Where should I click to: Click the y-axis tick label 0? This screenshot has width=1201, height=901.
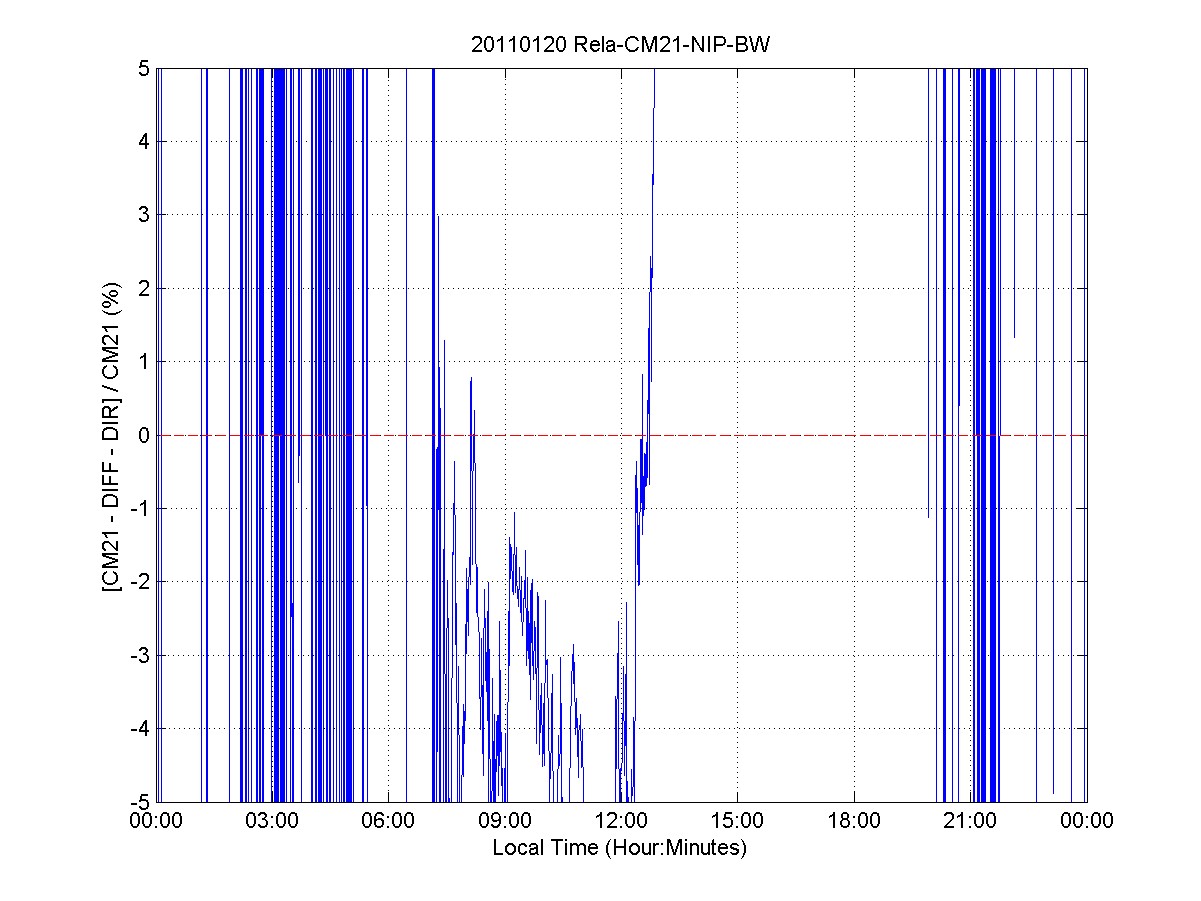coord(144,435)
